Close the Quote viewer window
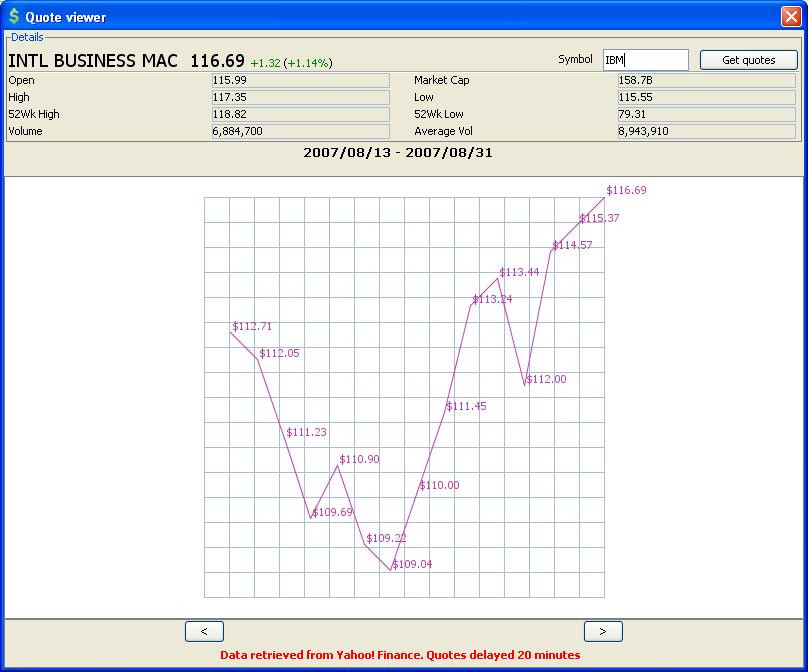The width and height of the screenshot is (808, 672). pos(791,16)
